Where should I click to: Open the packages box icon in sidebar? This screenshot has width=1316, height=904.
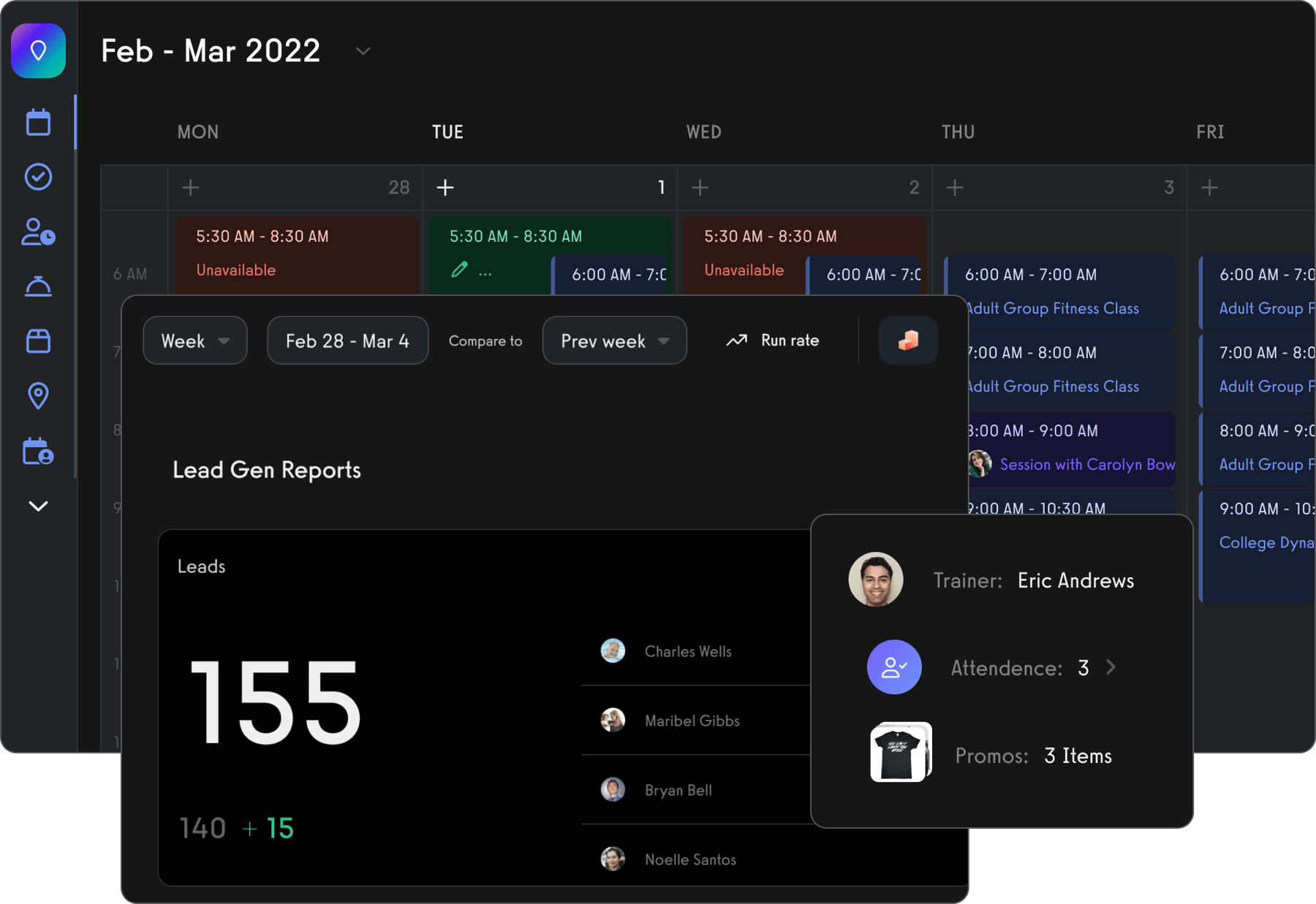38,341
